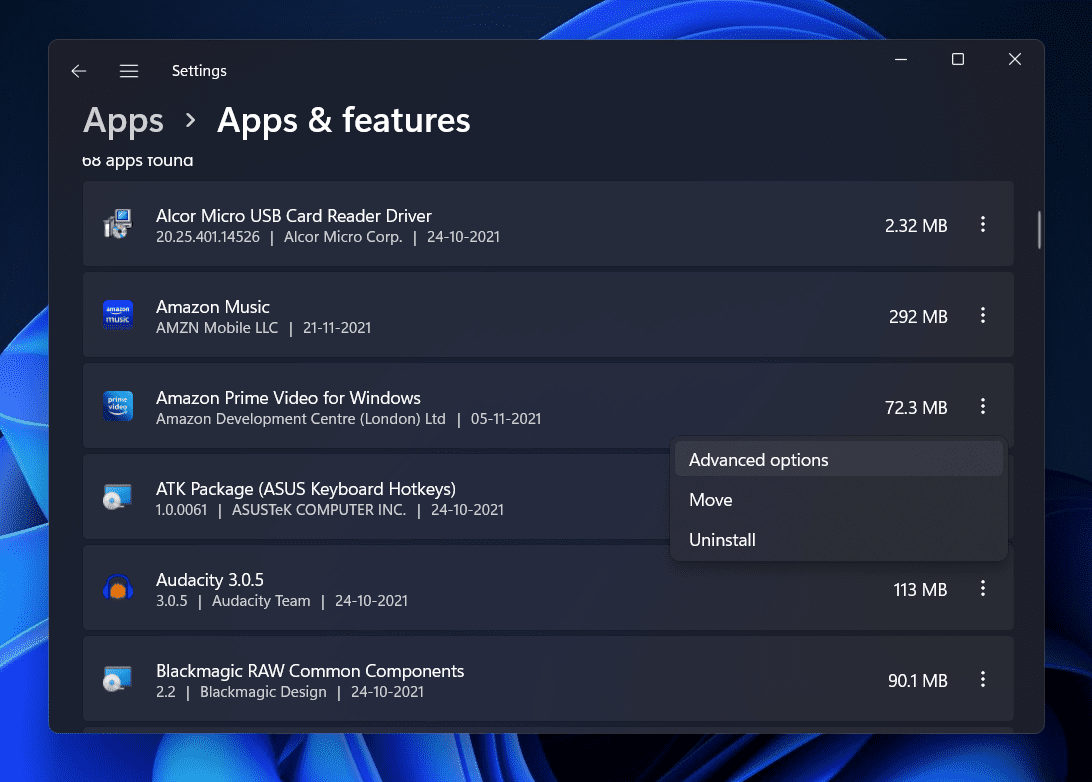The width and height of the screenshot is (1092, 782).
Task: Navigate to Apps in the breadcrumb
Action: [x=123, y=120]
